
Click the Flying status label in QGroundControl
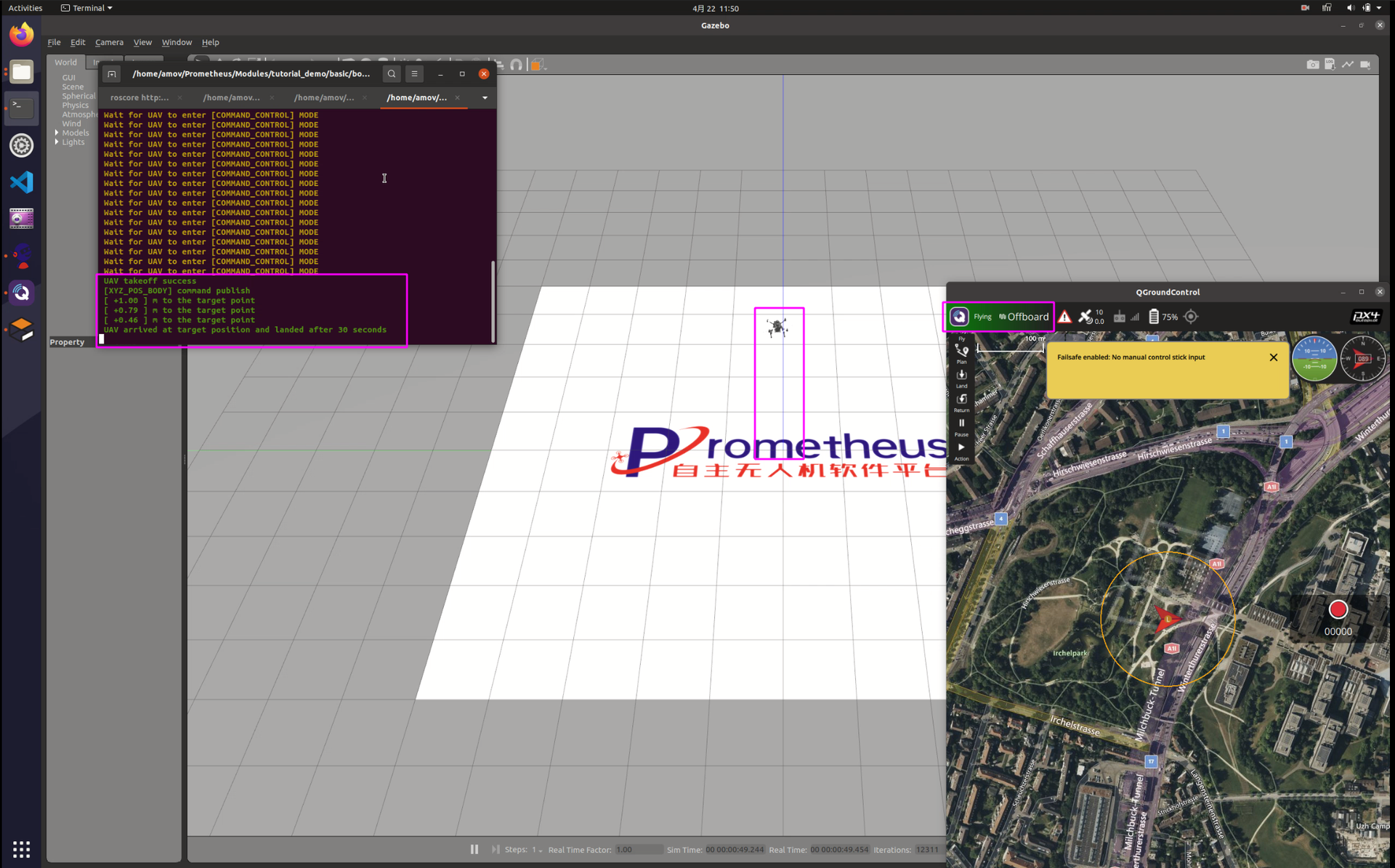click(982, 317)
